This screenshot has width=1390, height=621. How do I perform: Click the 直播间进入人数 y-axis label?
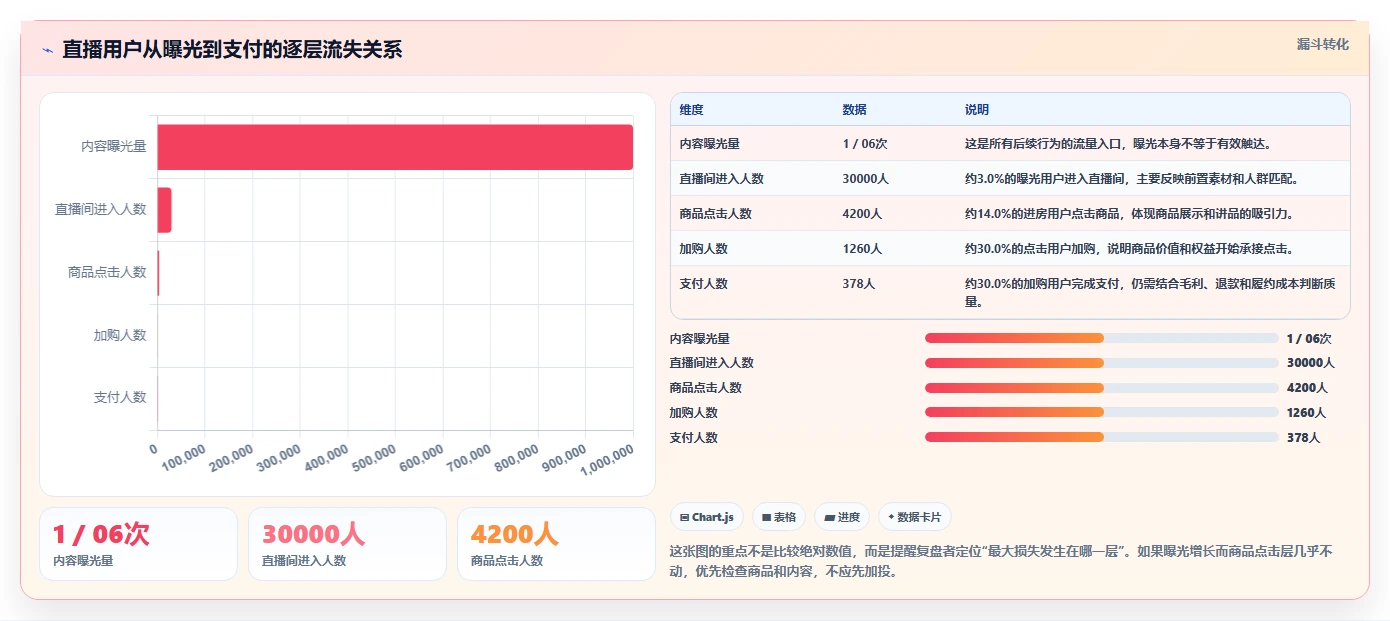[101, 210]
